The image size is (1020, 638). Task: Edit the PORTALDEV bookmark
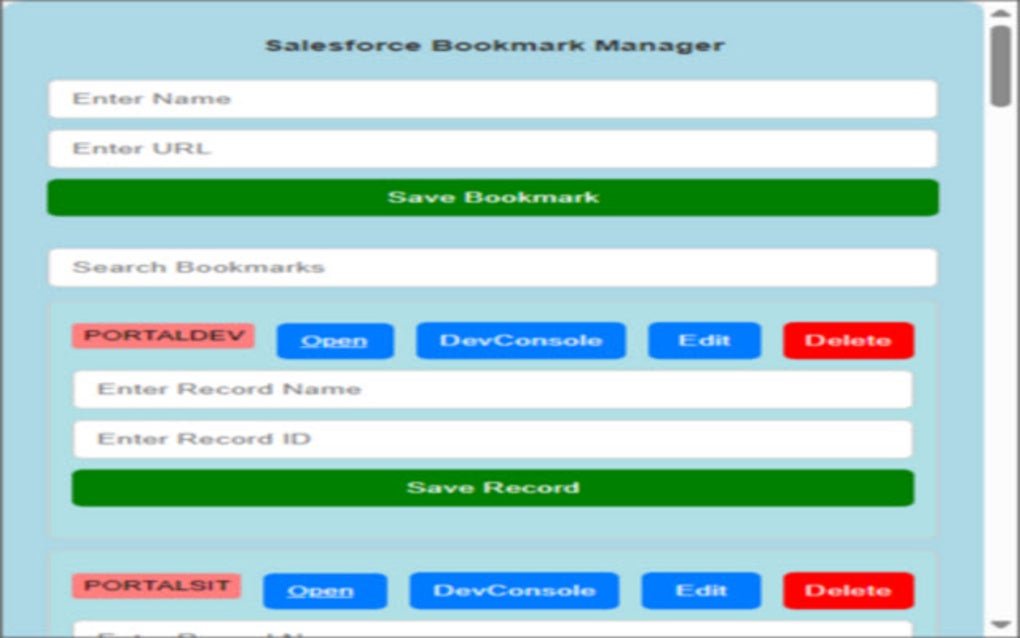[x=704, y=340]
